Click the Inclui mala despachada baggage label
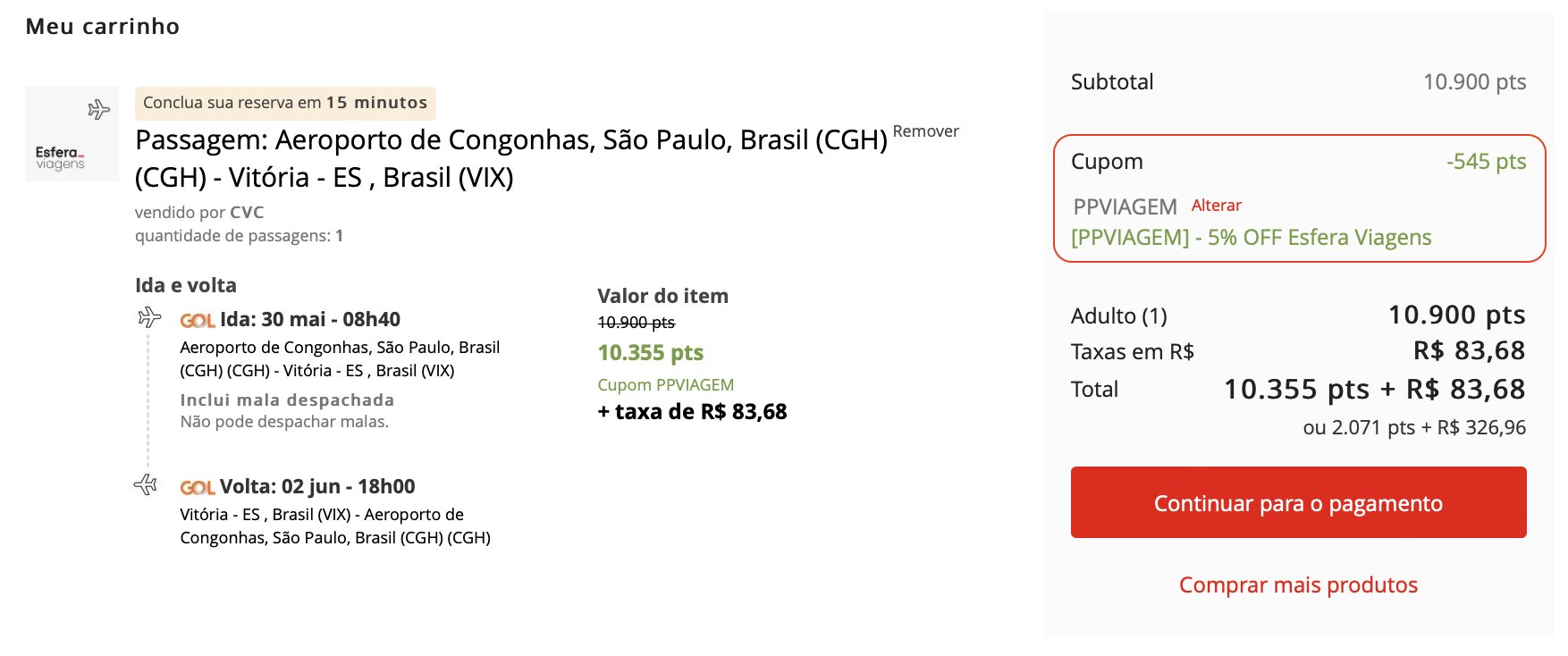 click(287, 399)
